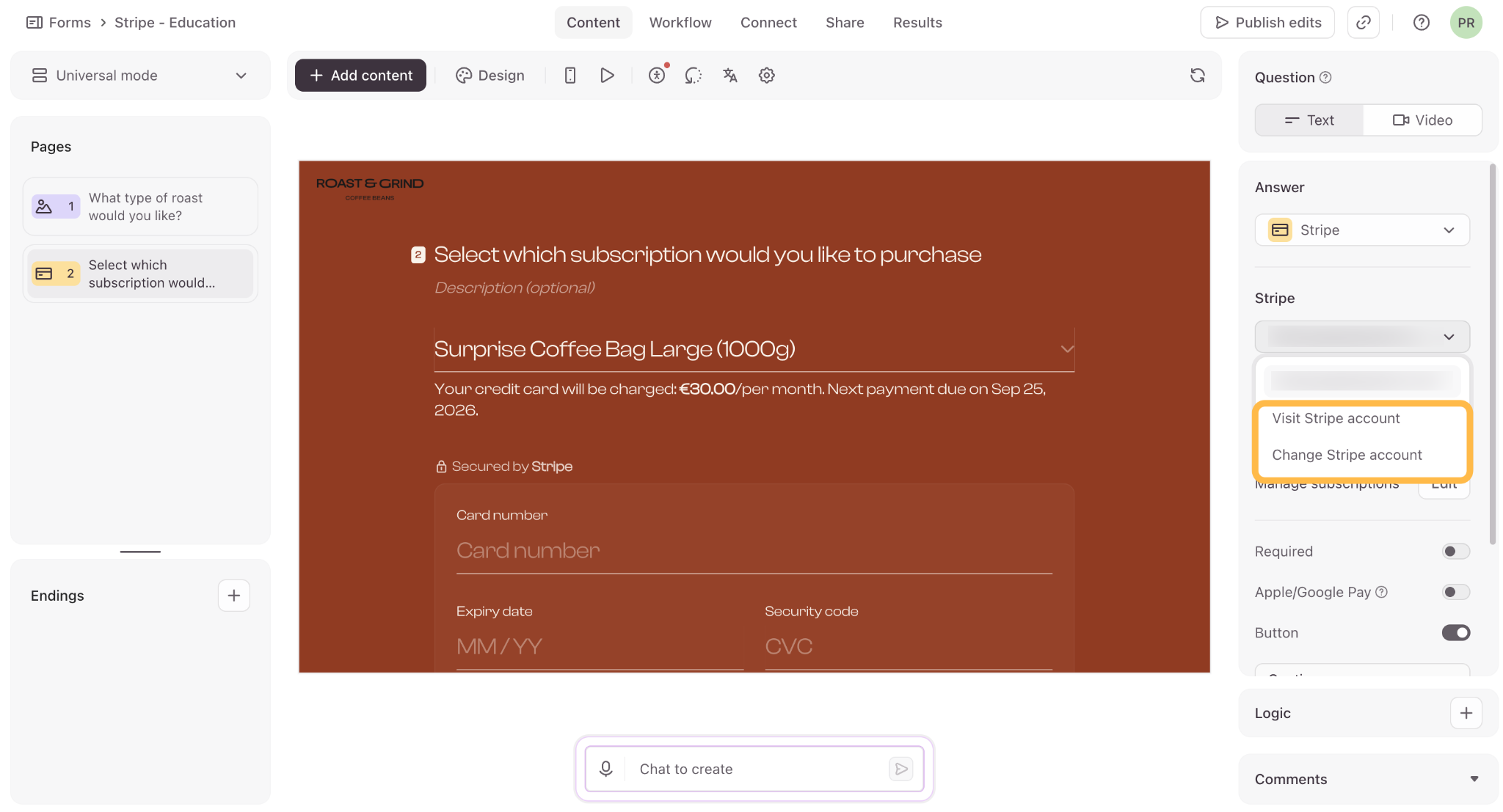The image size is (1503, 812).
Task: Open the form settings gear icon
Action: click(767, 76)
